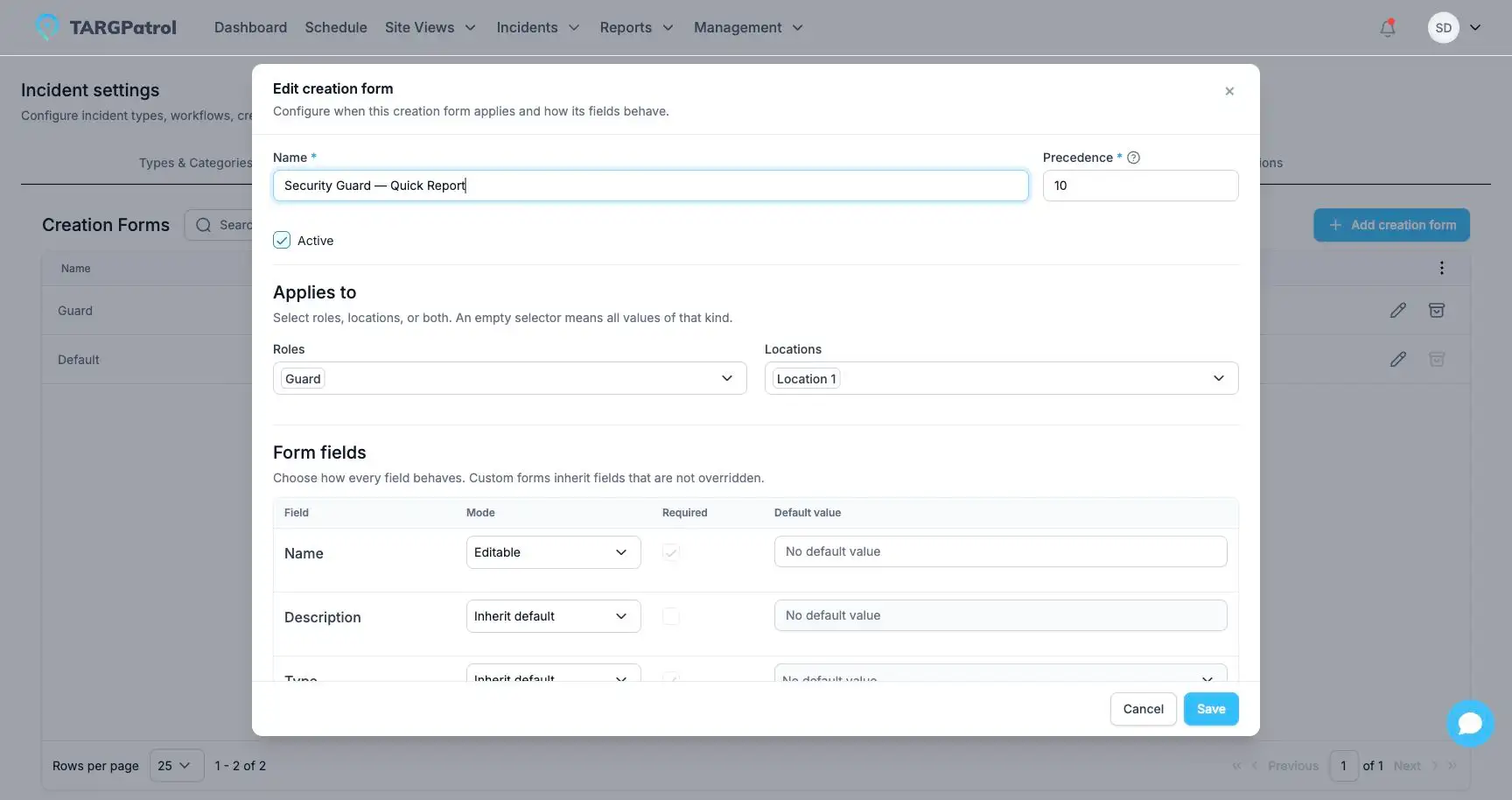This screenshot has width=1512, height=800.
Task: Go to the Dashboard page
Action: click(250, 28)
